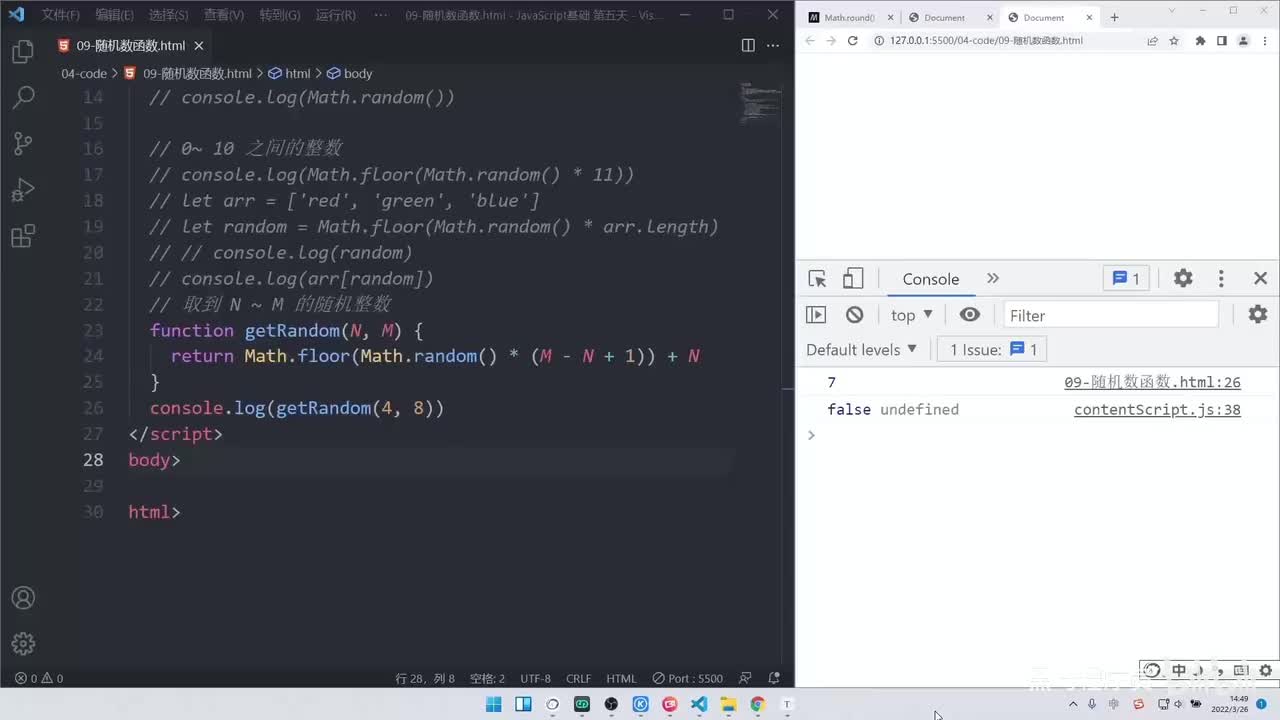Open the Chrome three-dot menu
Screen dimensions: 1280x720
(1265, 41)
